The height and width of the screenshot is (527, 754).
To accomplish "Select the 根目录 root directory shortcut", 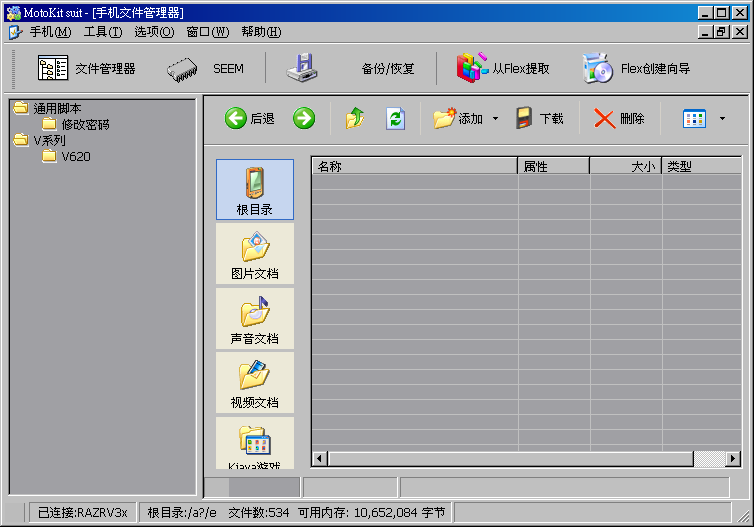I will [255, 189].
